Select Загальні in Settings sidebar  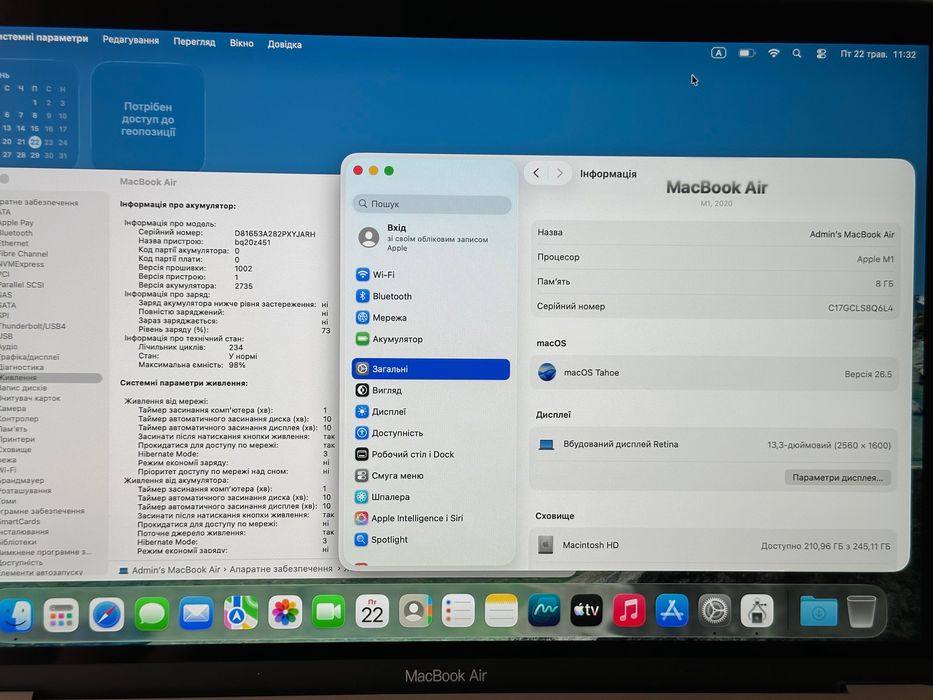tap(431, 369)
